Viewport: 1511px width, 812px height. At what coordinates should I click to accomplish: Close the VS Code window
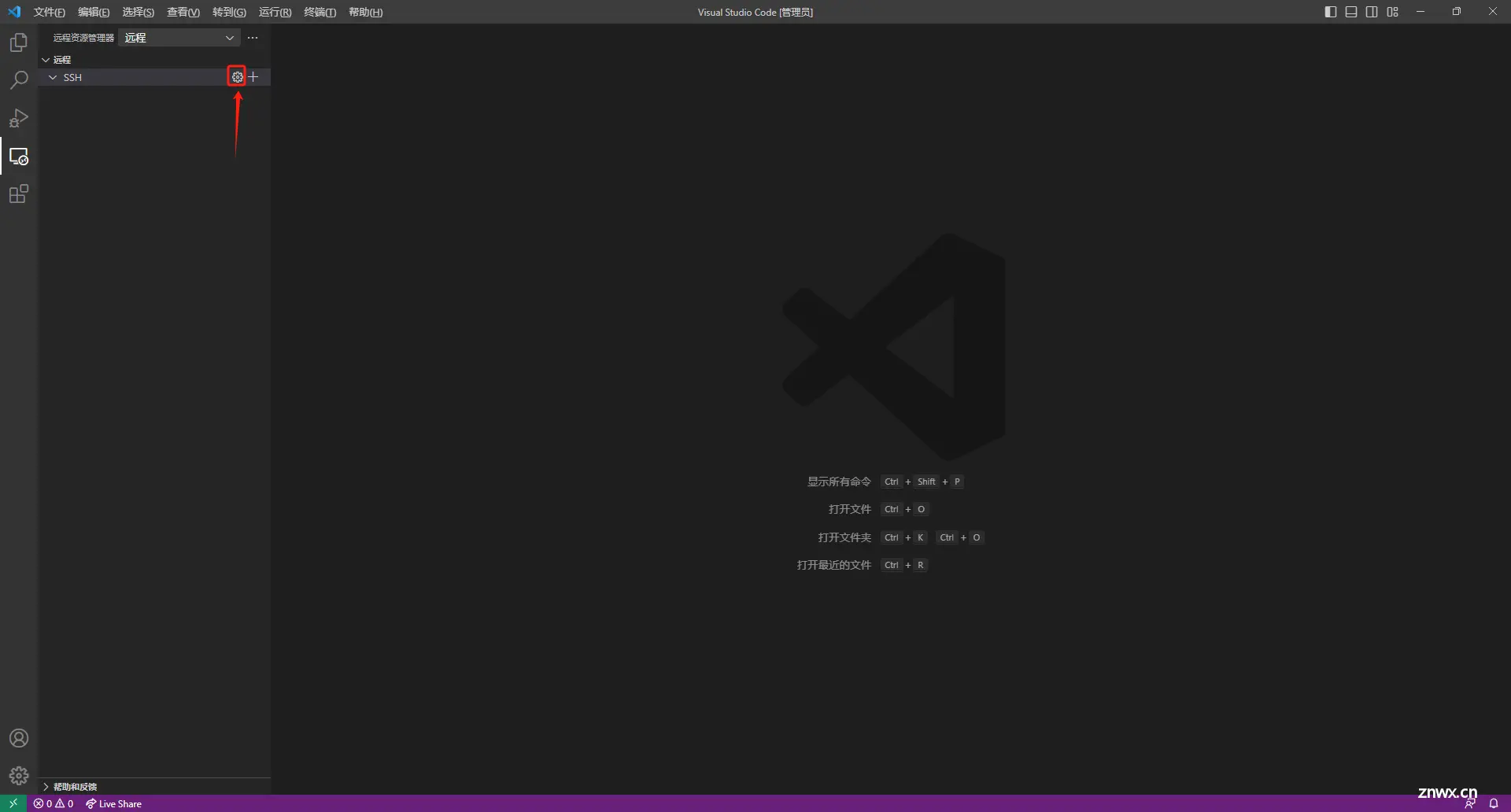tap(1493, 12)
